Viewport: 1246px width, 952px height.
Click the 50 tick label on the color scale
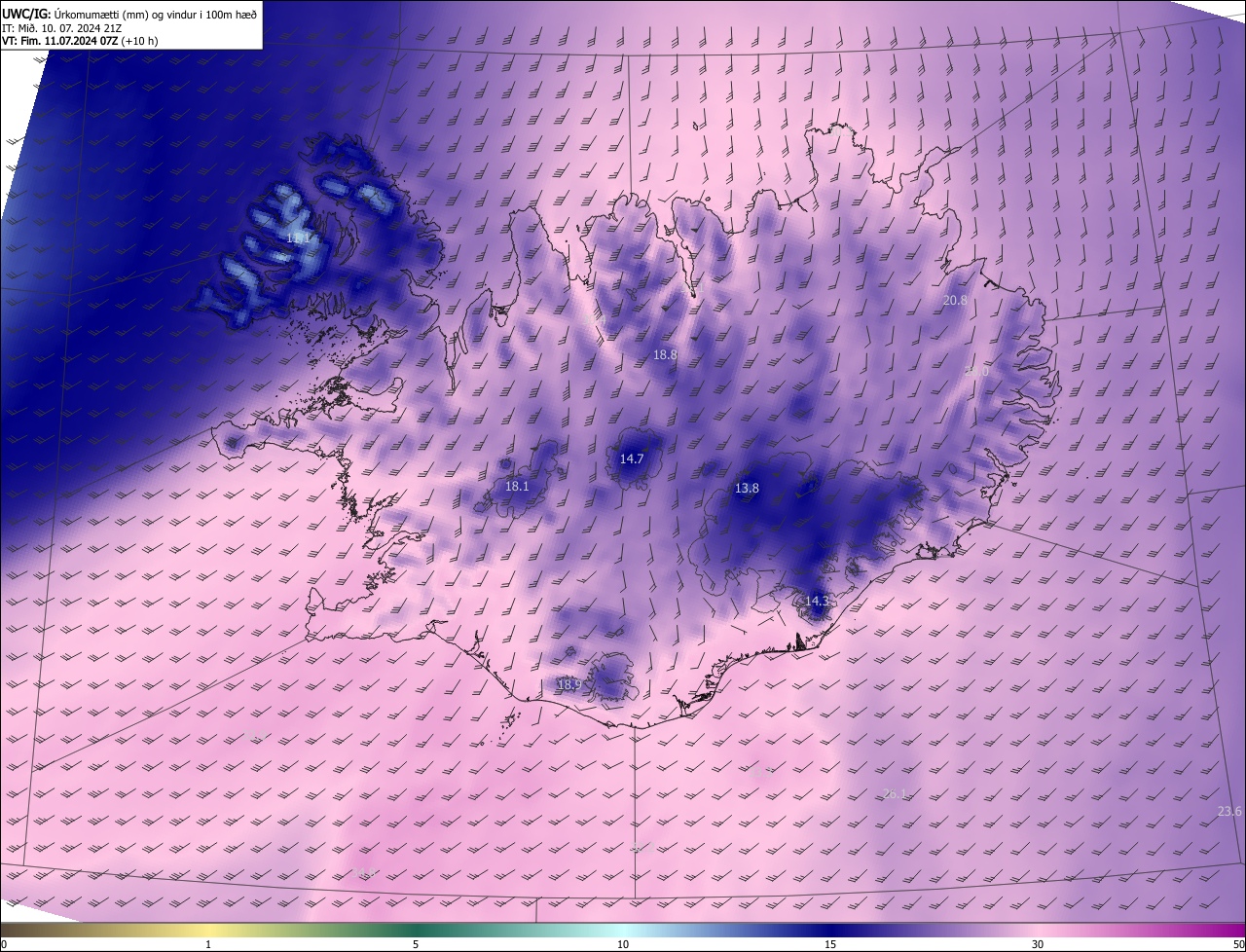(x=1238, y=944)
